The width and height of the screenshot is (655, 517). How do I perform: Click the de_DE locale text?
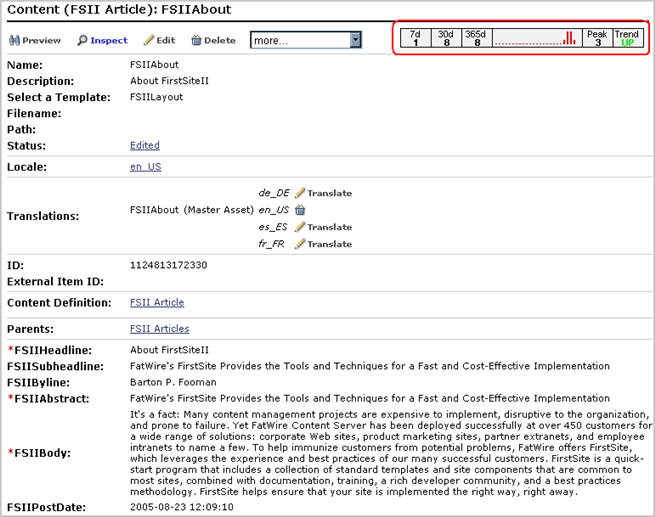click(x=274, y=193)
